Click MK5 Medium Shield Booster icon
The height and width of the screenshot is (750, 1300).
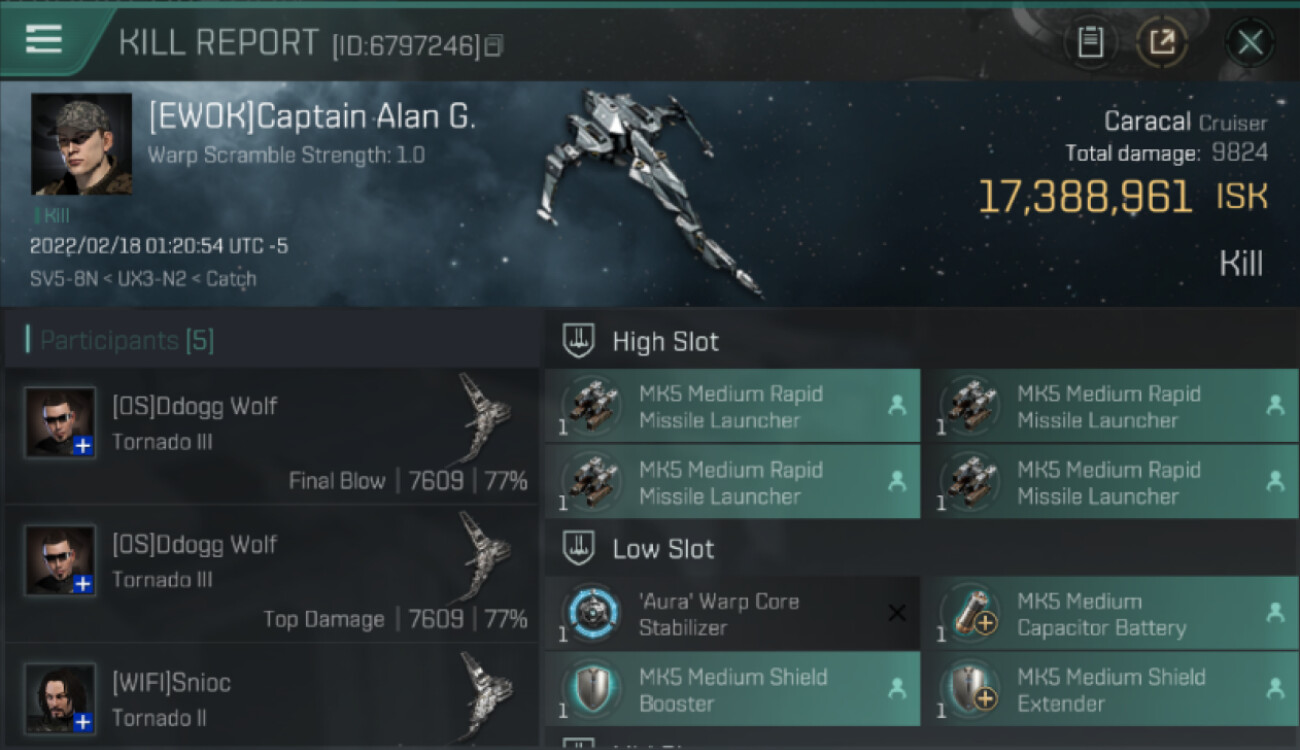[x=591, y=690]
